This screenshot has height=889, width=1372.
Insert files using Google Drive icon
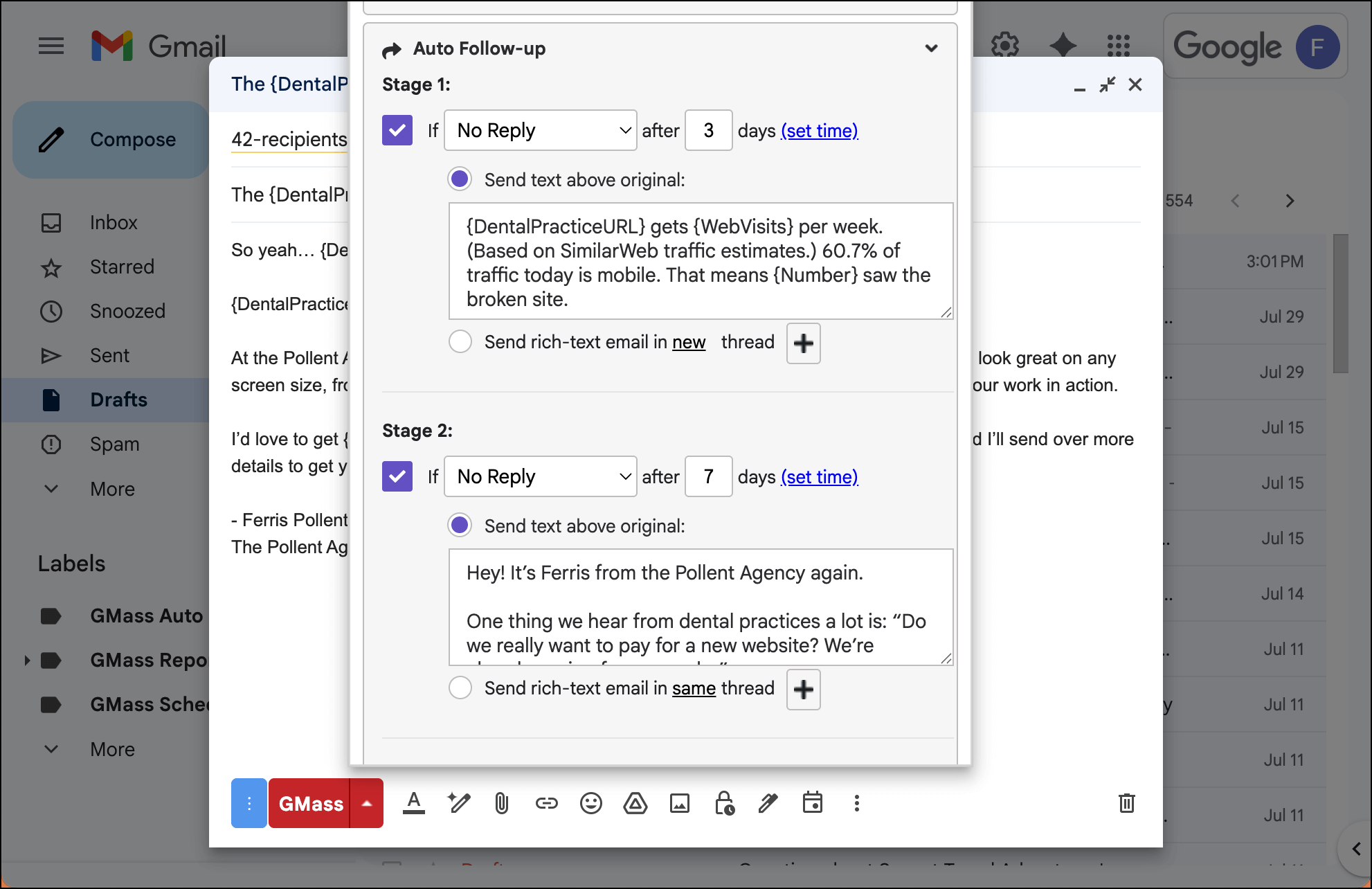click(x=635, y=803)
